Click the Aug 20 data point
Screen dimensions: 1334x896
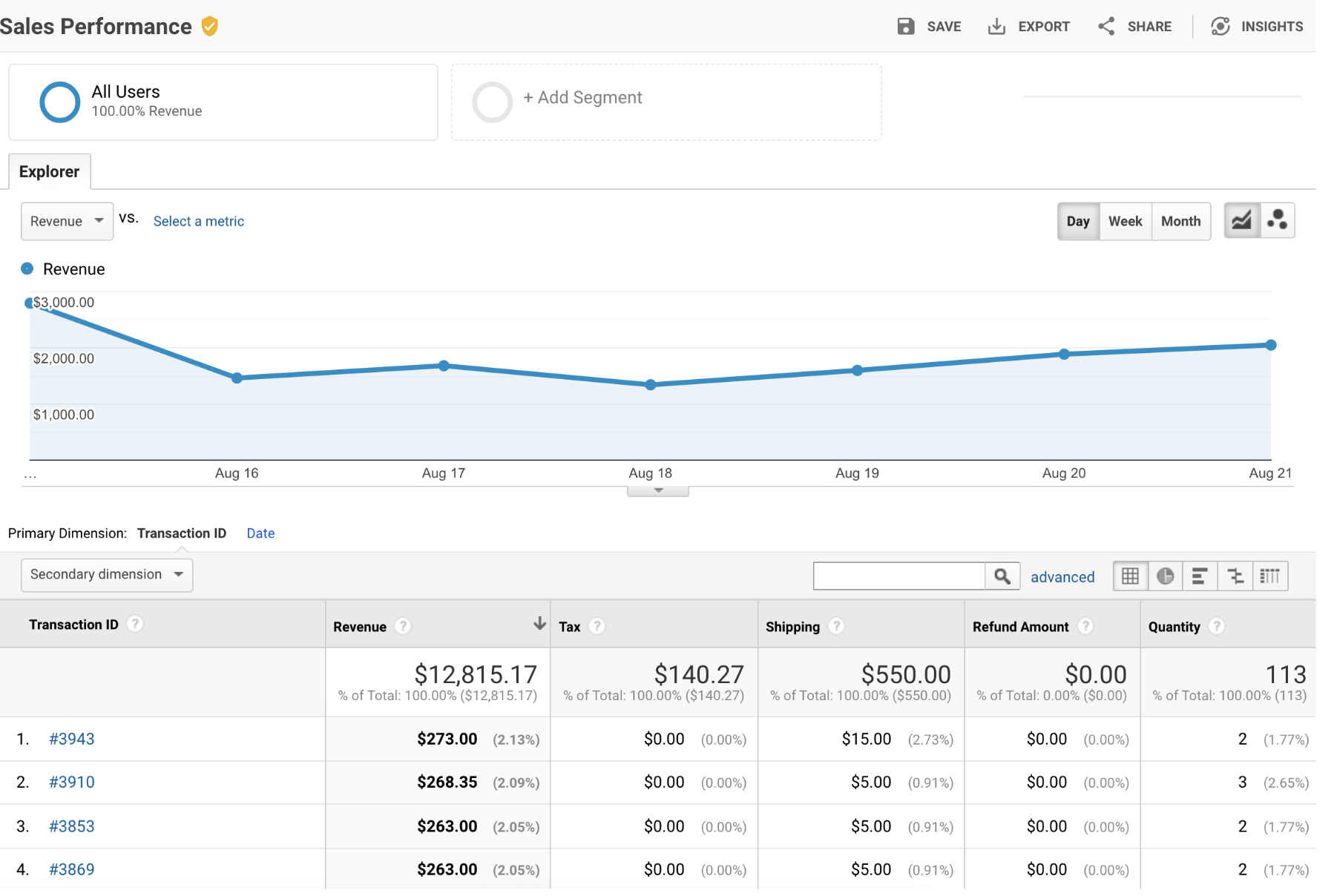1064,354
